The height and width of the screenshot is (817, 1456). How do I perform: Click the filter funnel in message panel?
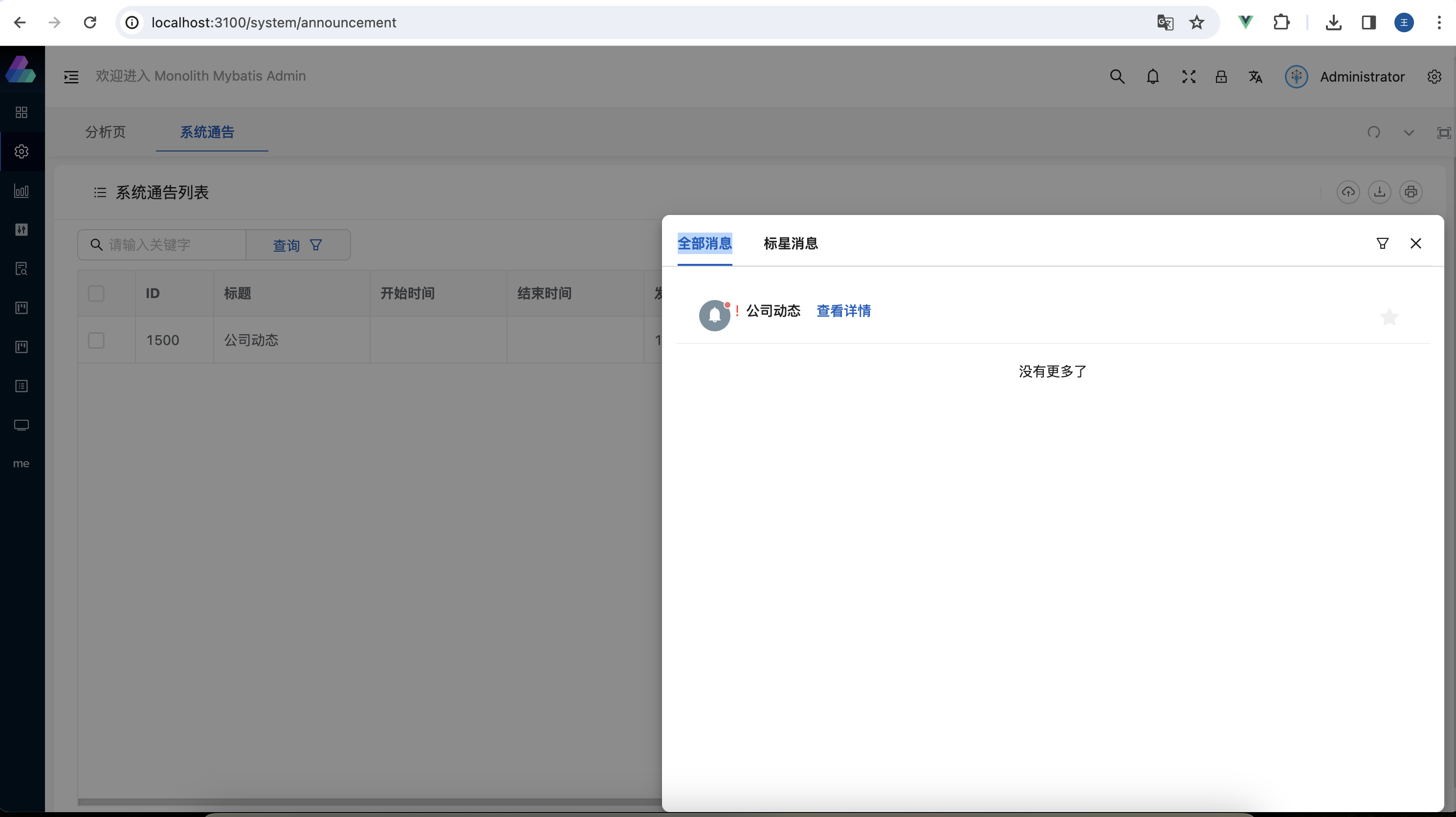pos(1382,243)
